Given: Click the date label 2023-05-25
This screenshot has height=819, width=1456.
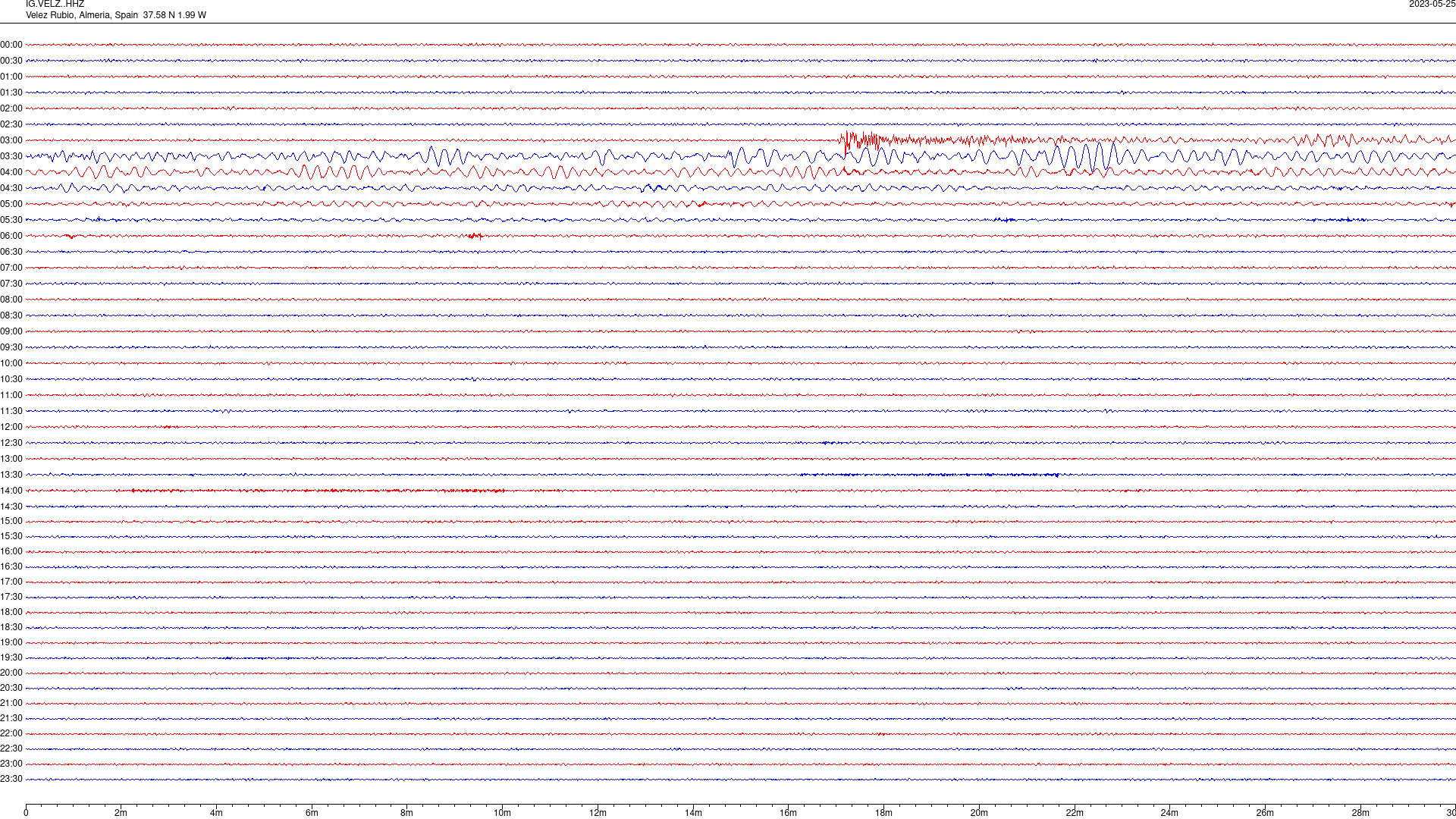Looking at the screenshot, I should click(1432, 5).
